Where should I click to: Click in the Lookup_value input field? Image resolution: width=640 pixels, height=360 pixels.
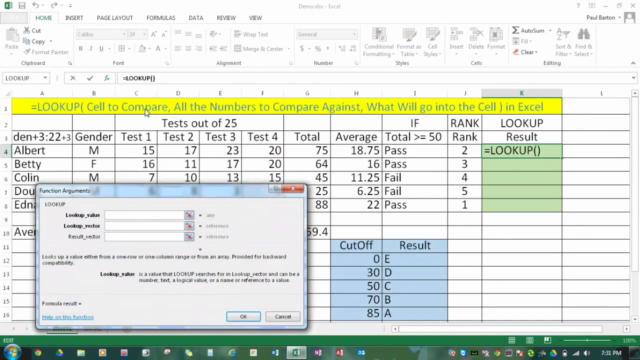pyautogui.click(x=144, y=215)
